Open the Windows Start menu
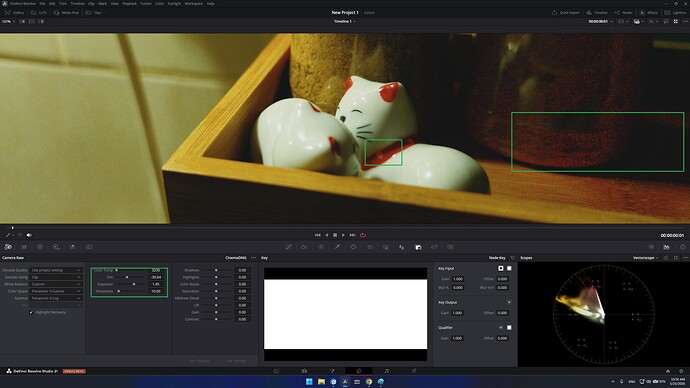 [309, 381]
